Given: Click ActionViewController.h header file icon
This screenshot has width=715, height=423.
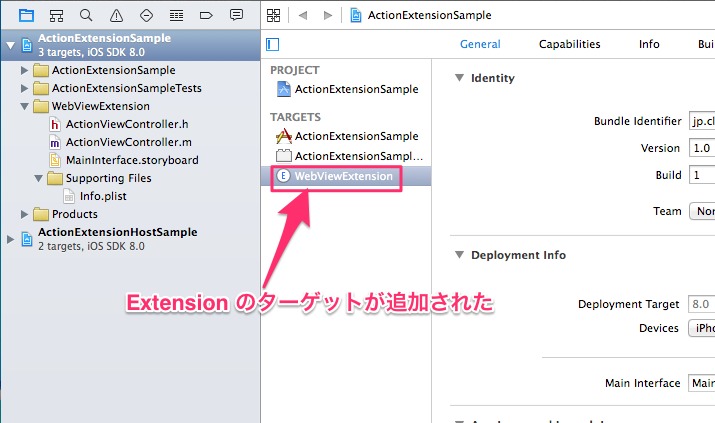Looking at the screenshot, I should [55, 124].
